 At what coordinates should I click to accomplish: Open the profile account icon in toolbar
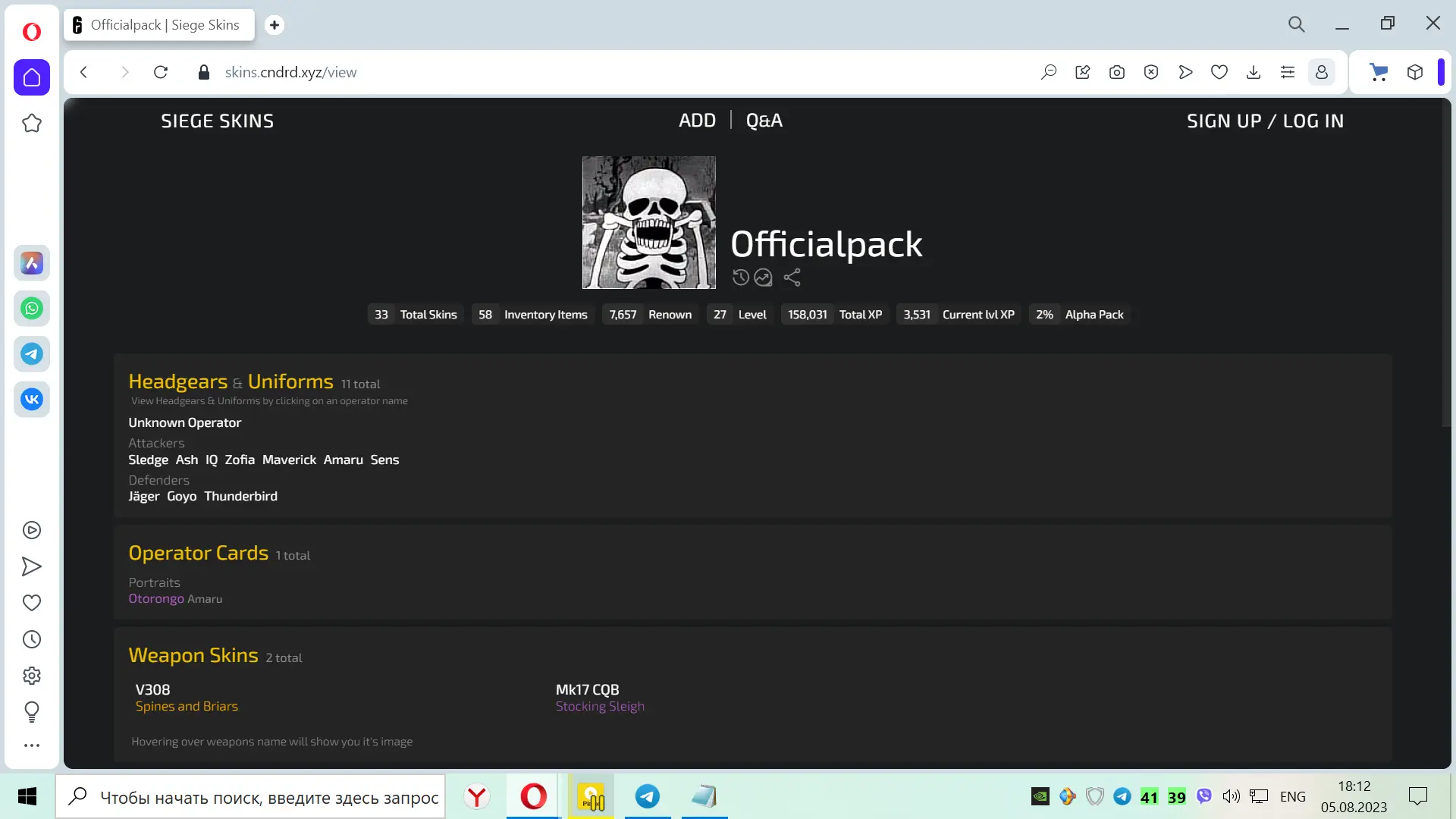point(1322,72)
